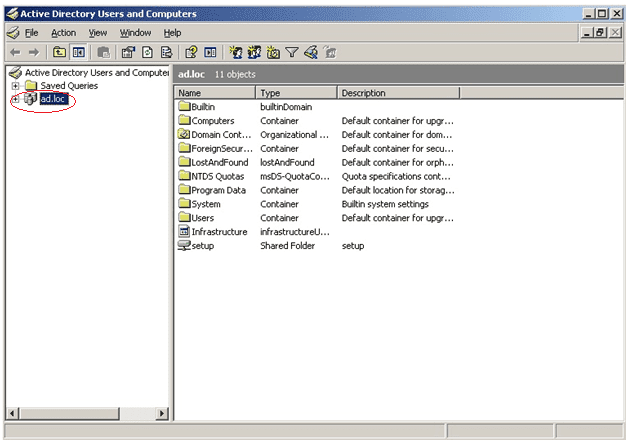
Task: Expand the ad.loc domain tree node
Action: tap(15, 99)
